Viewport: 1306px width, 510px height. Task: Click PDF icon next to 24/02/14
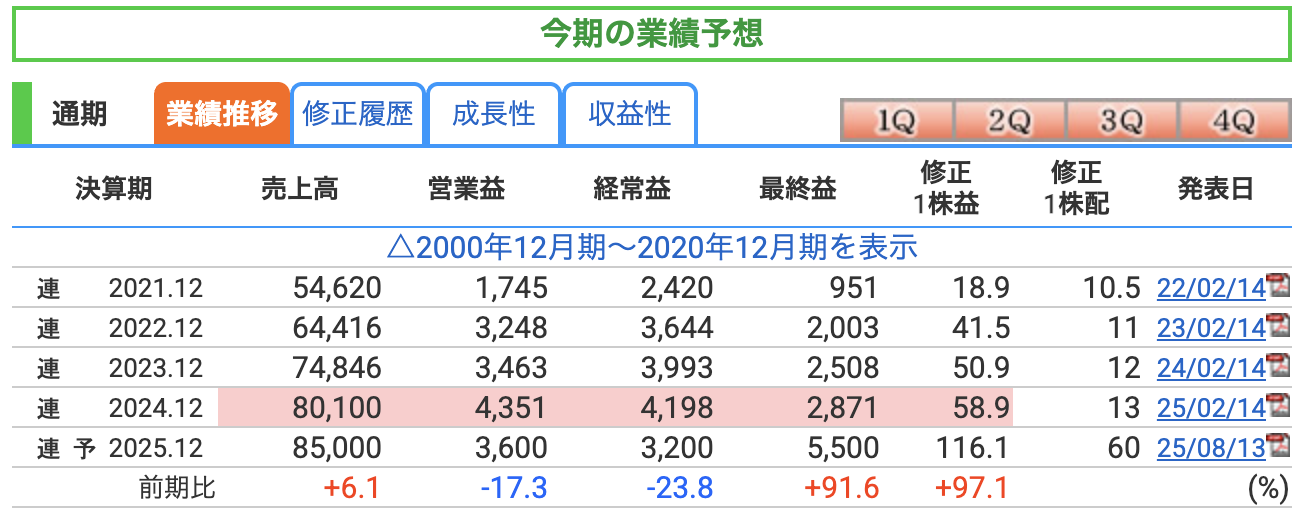1277,366
